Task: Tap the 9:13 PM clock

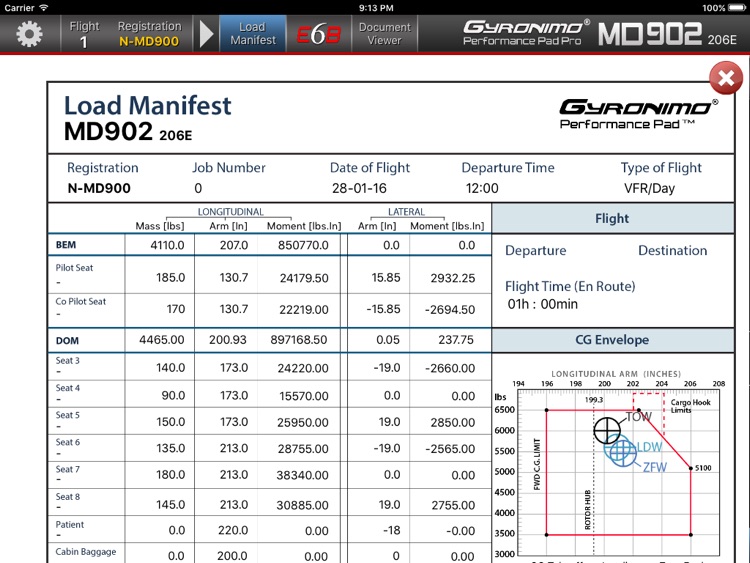Action: click(x=376, y=8)
